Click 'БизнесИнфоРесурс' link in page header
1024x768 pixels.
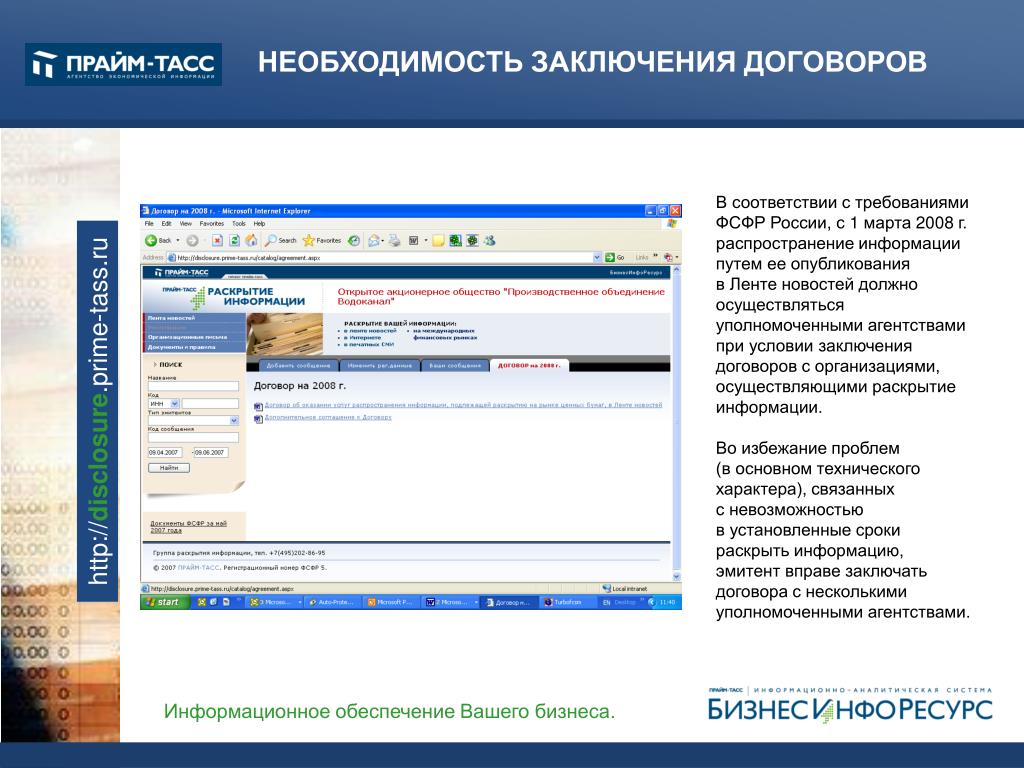pyautogui.click(x=636, y=272)
